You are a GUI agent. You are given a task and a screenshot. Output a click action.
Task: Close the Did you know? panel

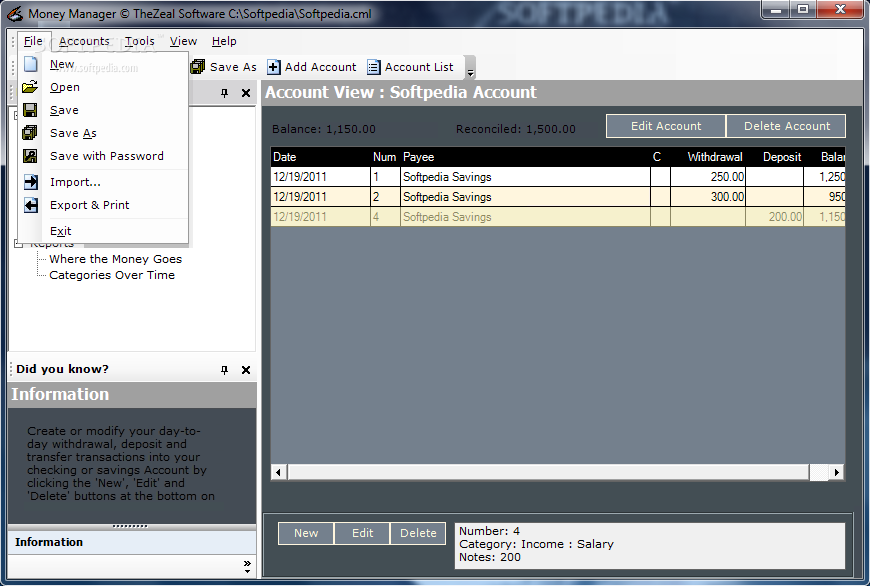pyautogui.click(x=246, y=370)
